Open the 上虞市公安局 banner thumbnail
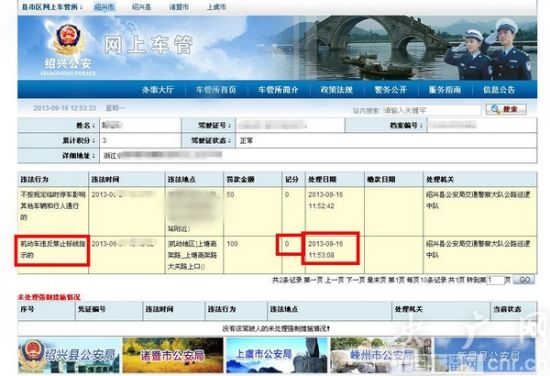The image size is (550, 376). 277,355
